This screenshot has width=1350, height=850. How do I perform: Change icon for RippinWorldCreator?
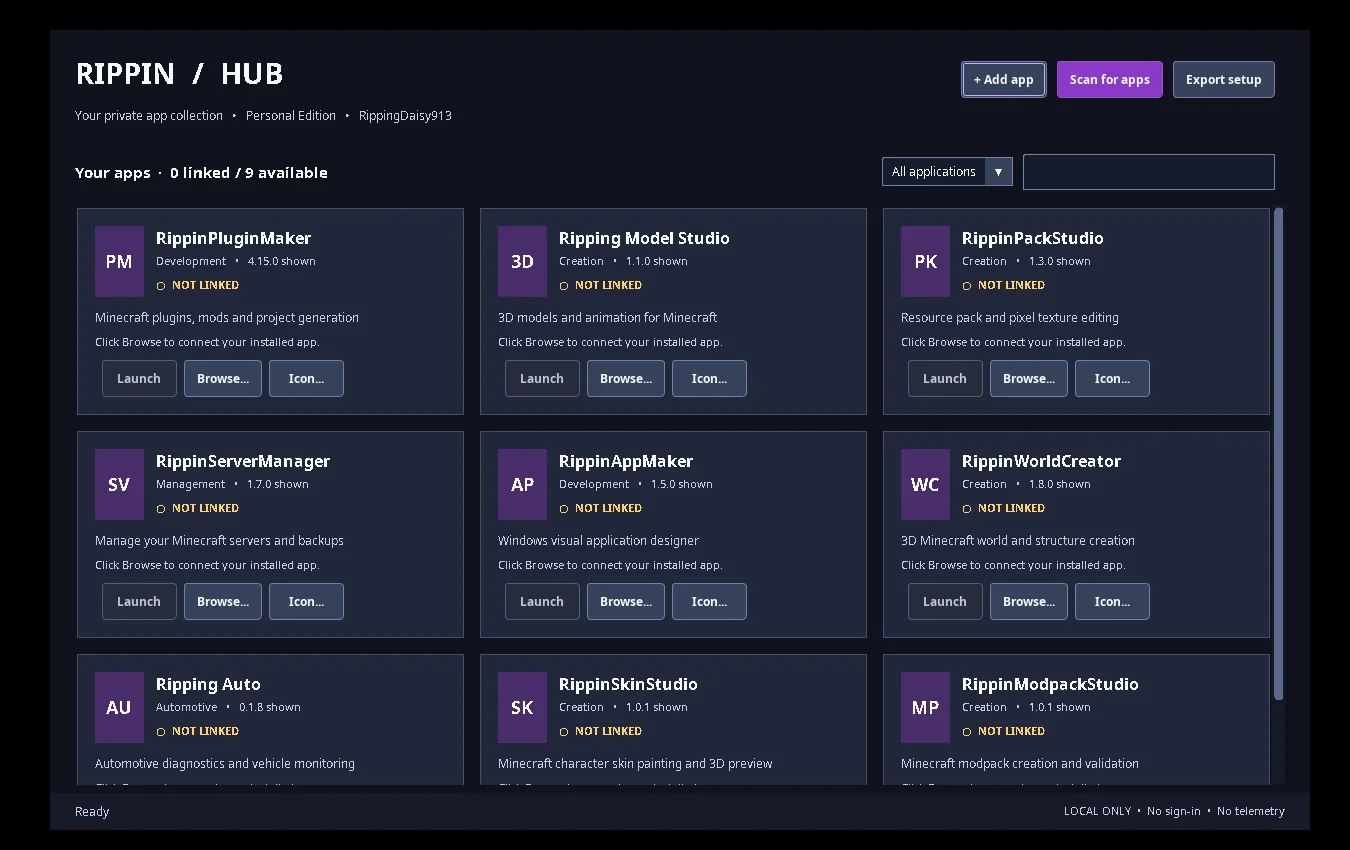1112,602
